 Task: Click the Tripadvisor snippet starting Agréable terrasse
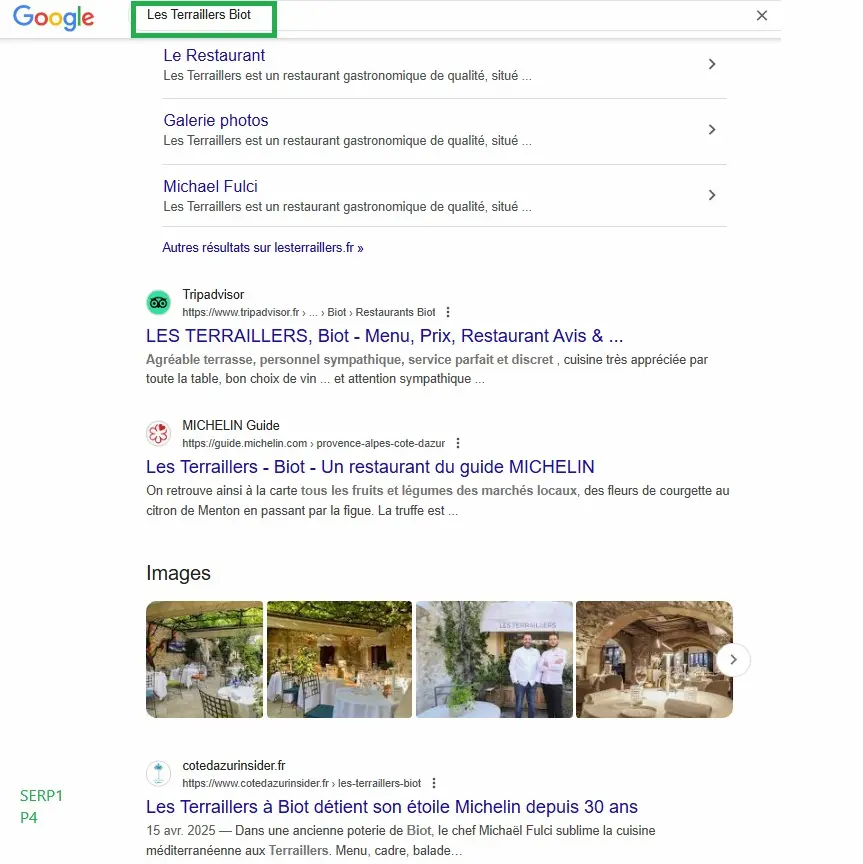(427, 369)
